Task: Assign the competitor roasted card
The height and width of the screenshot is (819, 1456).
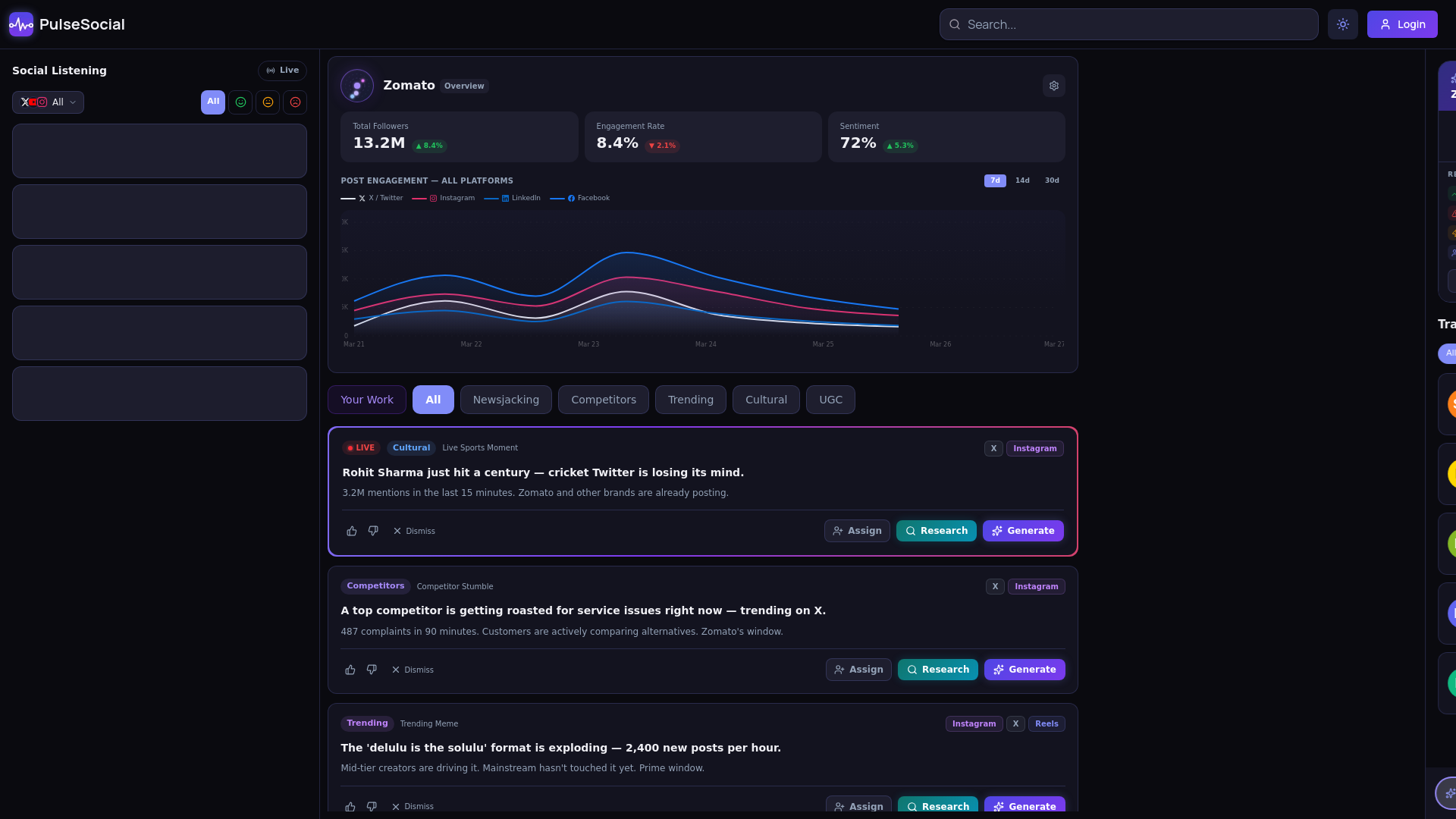Action: click(x=858, y=670)
